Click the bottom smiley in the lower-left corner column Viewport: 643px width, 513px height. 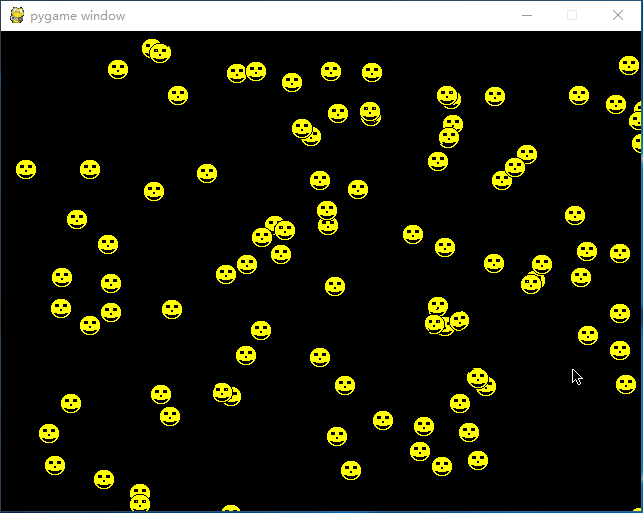click(55, 465)
